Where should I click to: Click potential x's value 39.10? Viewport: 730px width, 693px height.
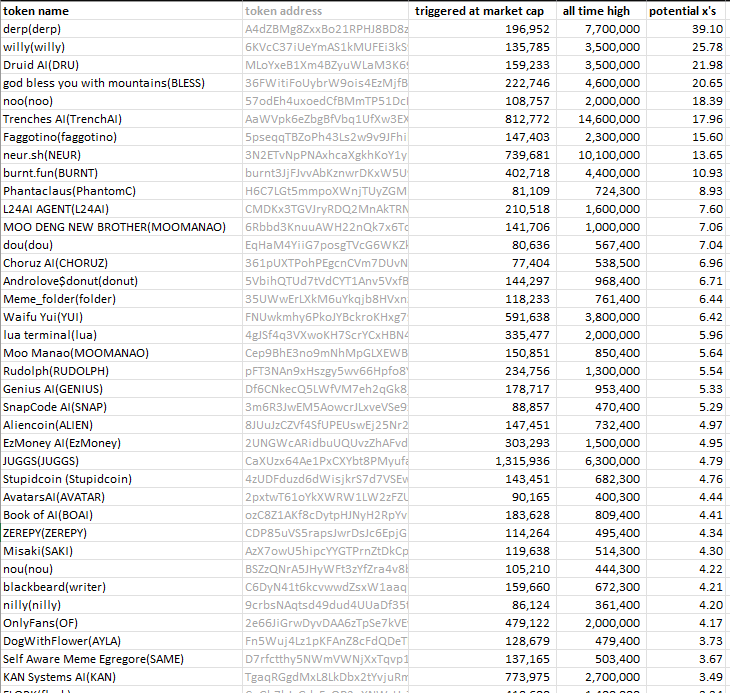(x=686, y=29)
